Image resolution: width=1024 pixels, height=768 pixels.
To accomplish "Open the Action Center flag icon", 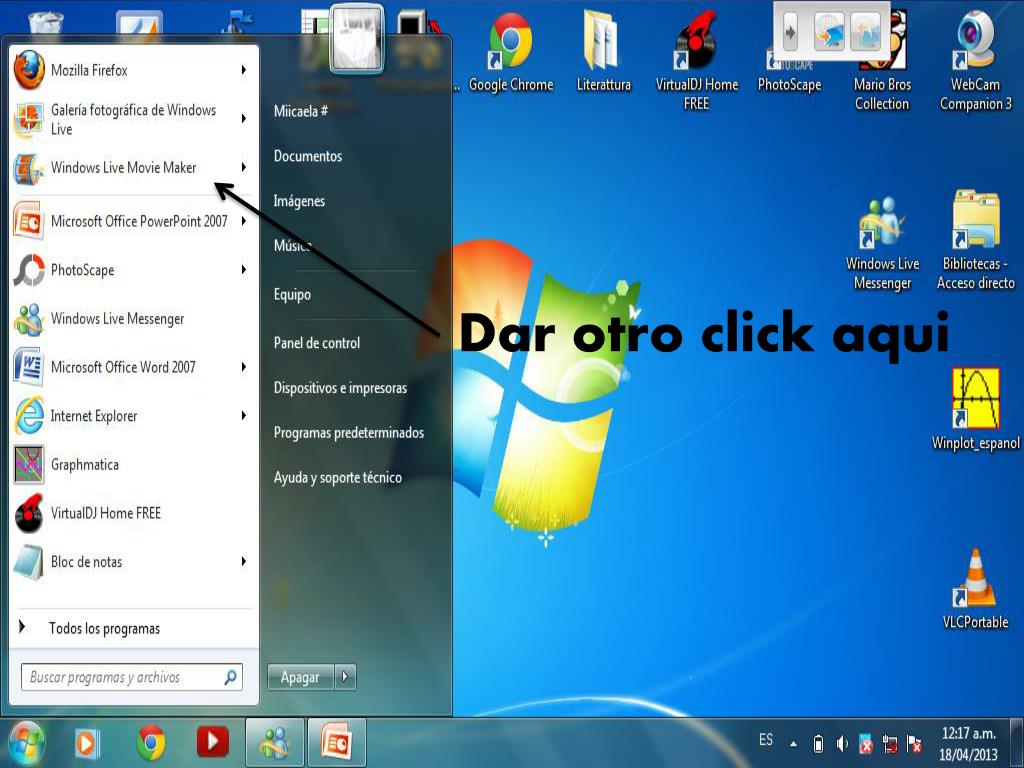I will click(x=914, y=743).
